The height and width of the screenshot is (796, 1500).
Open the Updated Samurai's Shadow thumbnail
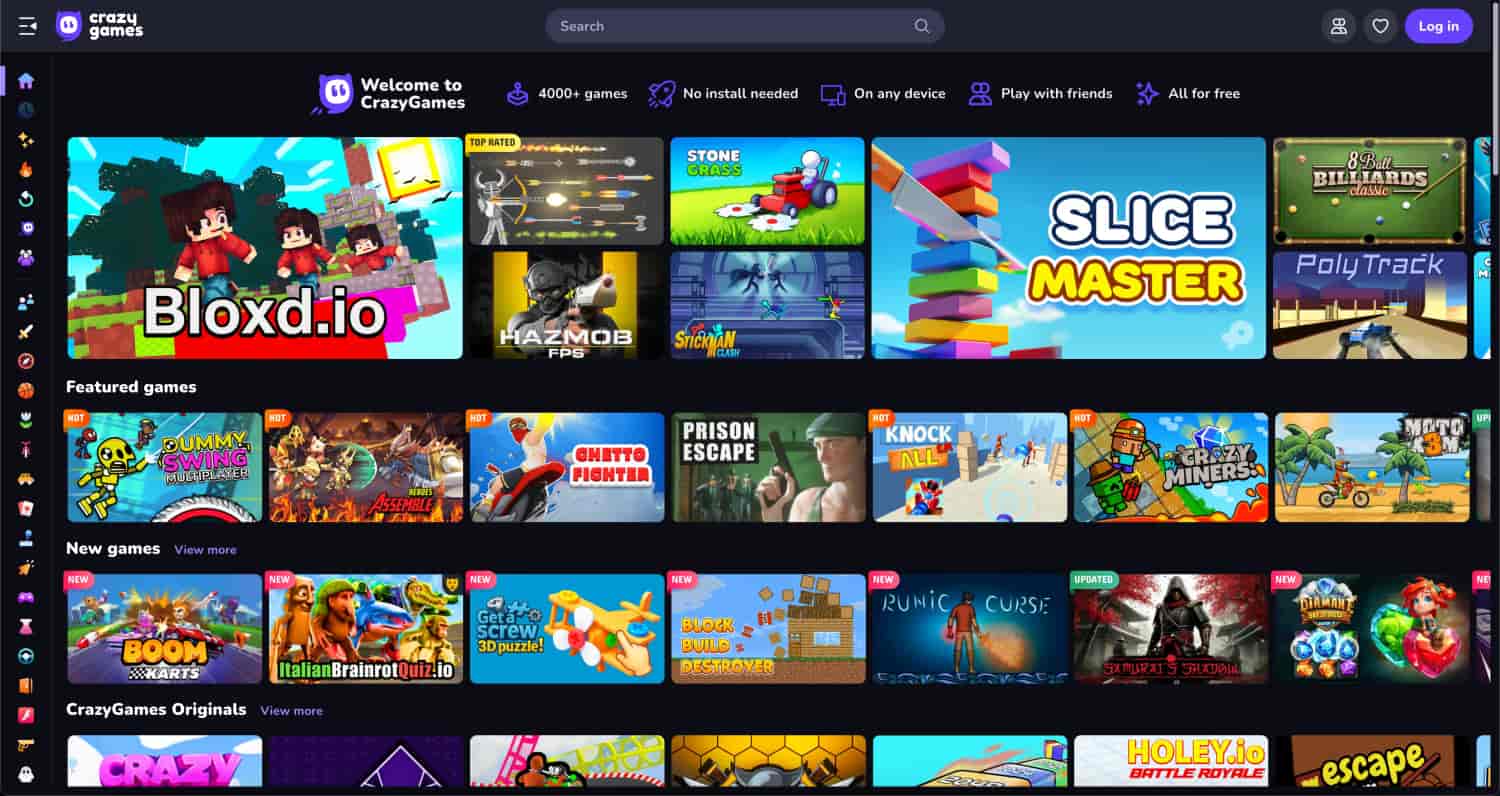point(1171,628)
